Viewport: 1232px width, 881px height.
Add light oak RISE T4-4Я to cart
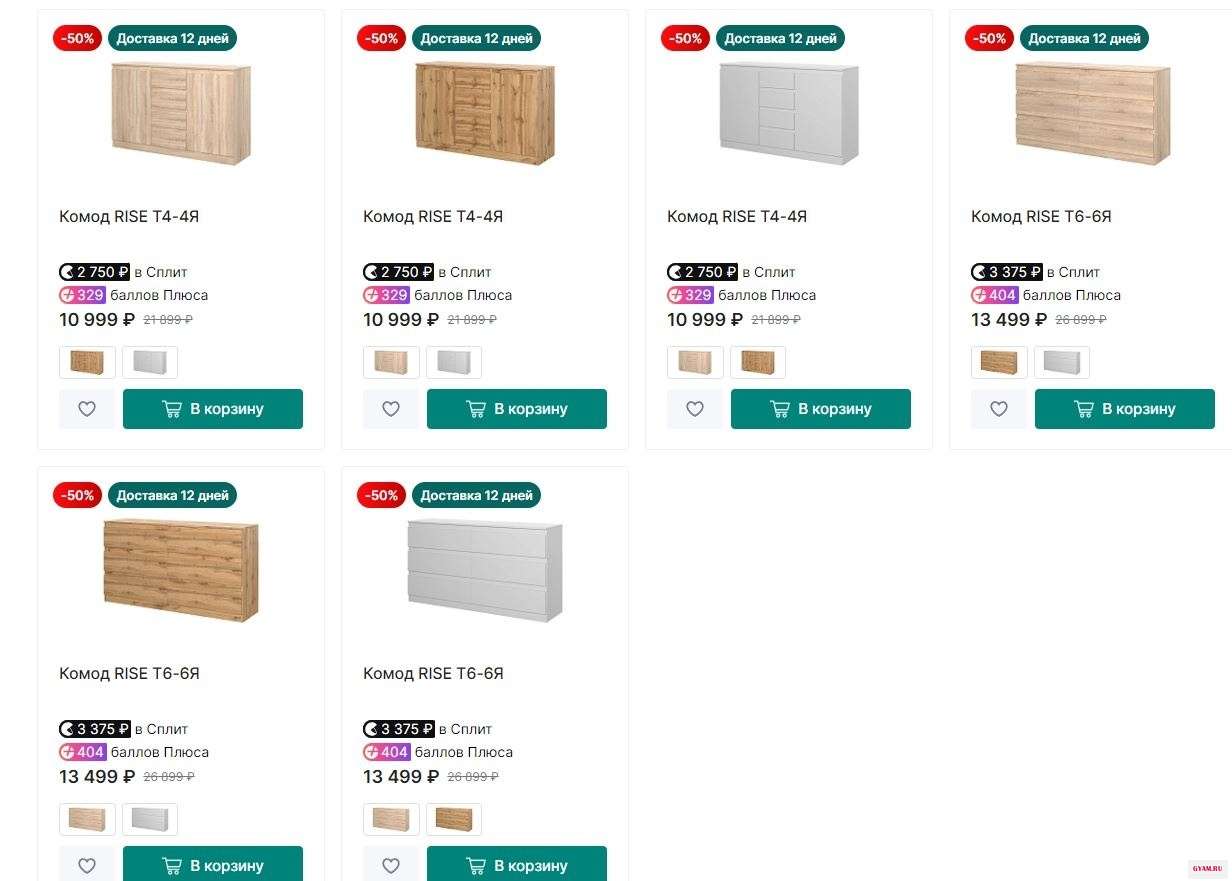click(x=213, y=409)
